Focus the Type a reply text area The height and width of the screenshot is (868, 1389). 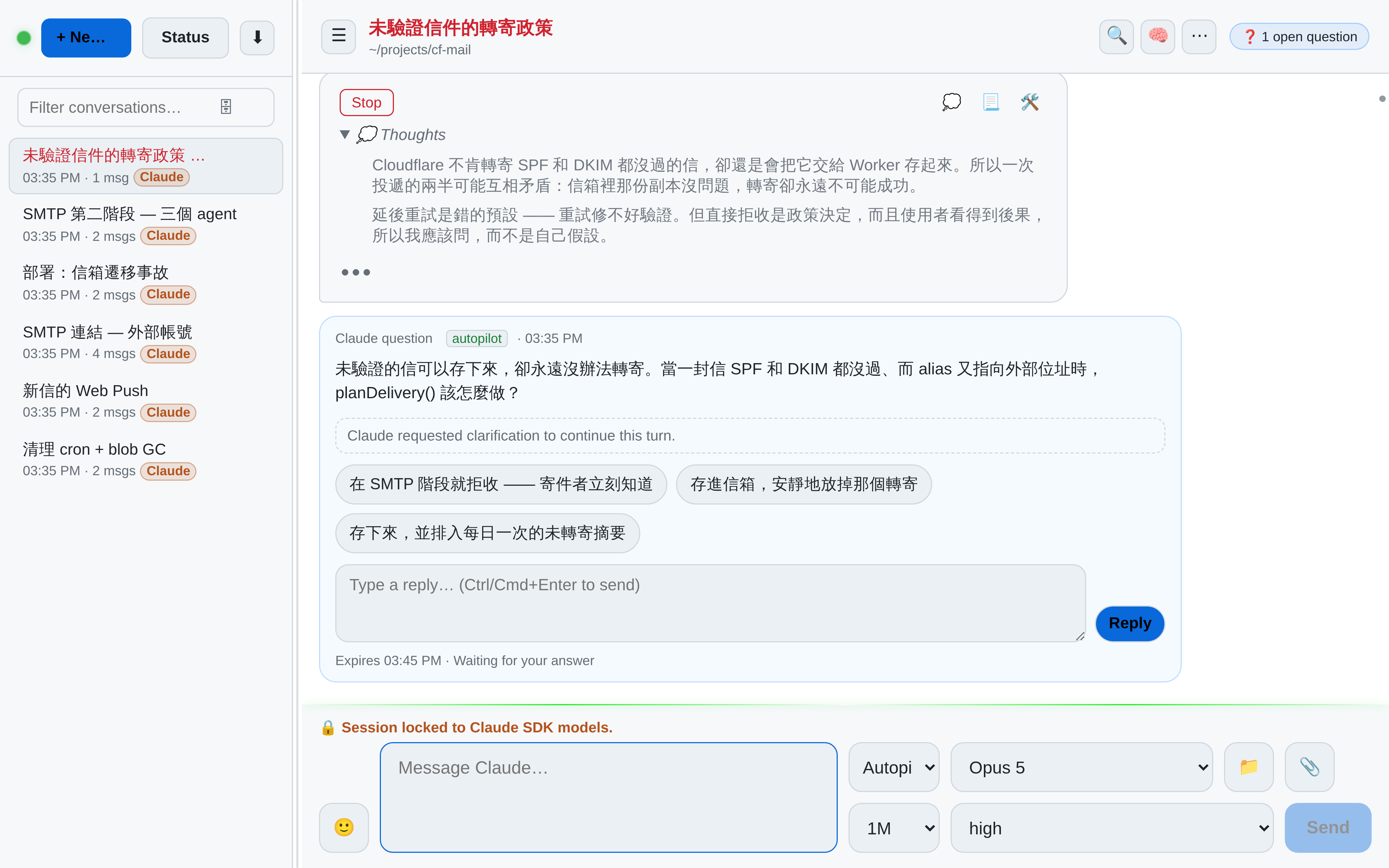coord(710,603)
